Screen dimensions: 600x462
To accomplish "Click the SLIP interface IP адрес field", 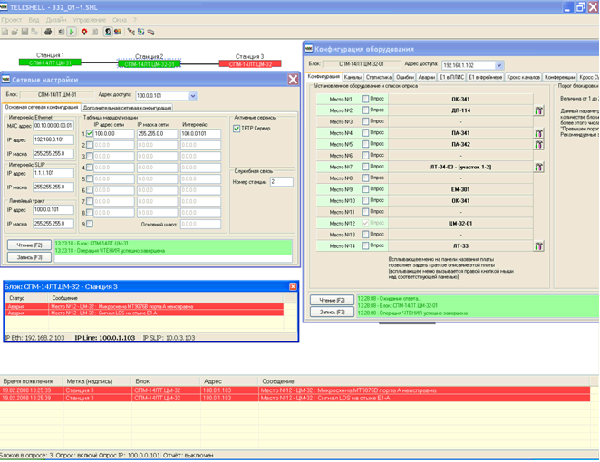I will tap(53, 173).
